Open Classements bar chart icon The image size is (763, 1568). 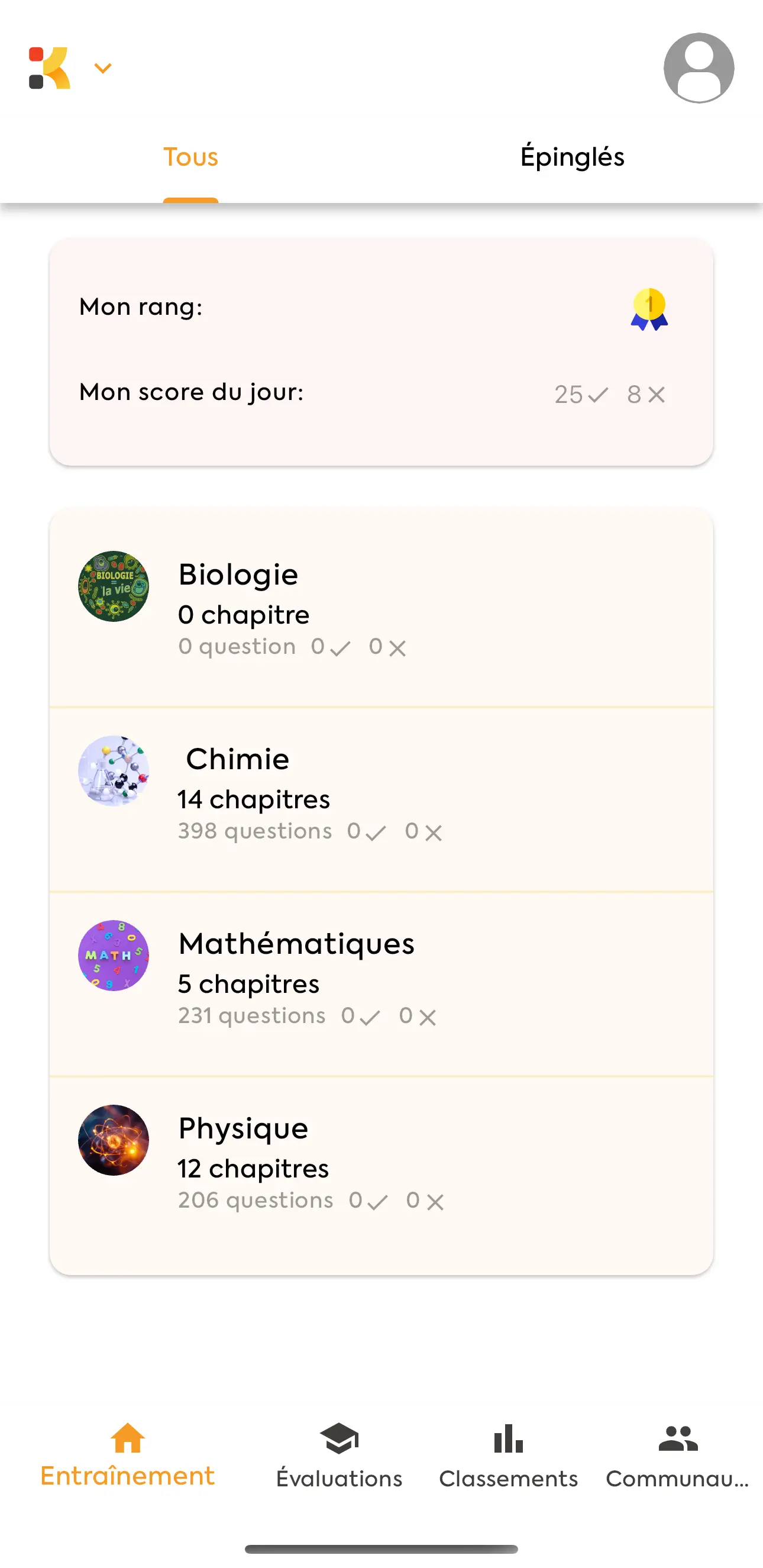[508, 1438]
